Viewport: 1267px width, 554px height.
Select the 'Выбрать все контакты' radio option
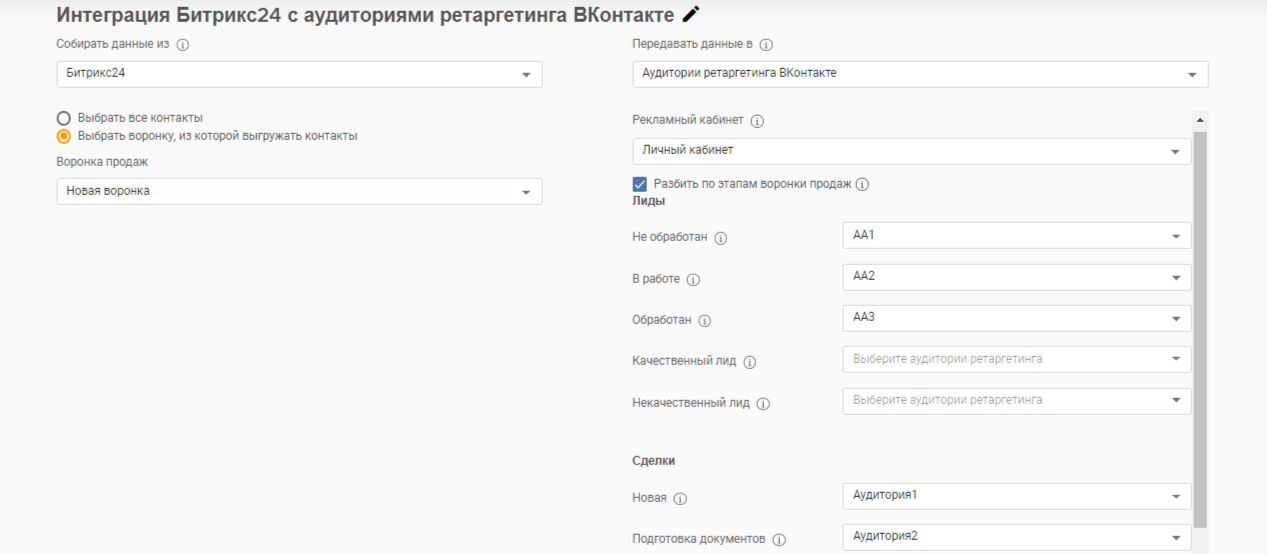(x=64, y=118)
